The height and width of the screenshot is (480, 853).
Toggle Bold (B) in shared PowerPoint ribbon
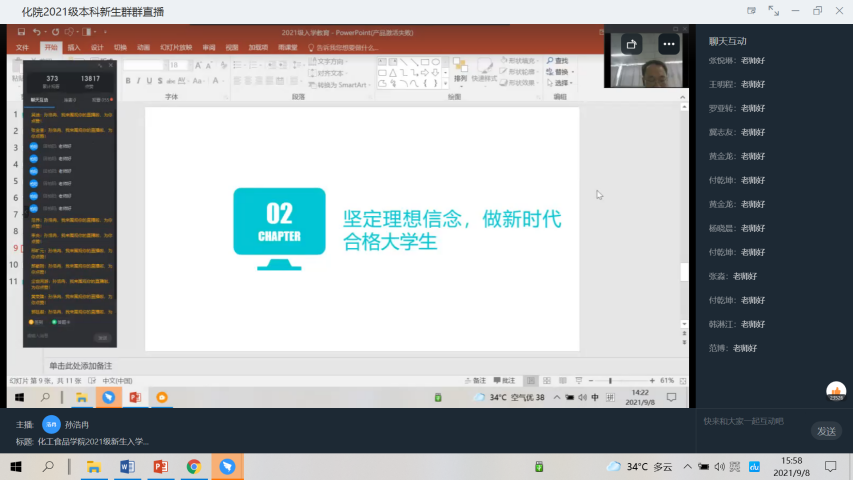pyautogui.click(x=128, y=81)
